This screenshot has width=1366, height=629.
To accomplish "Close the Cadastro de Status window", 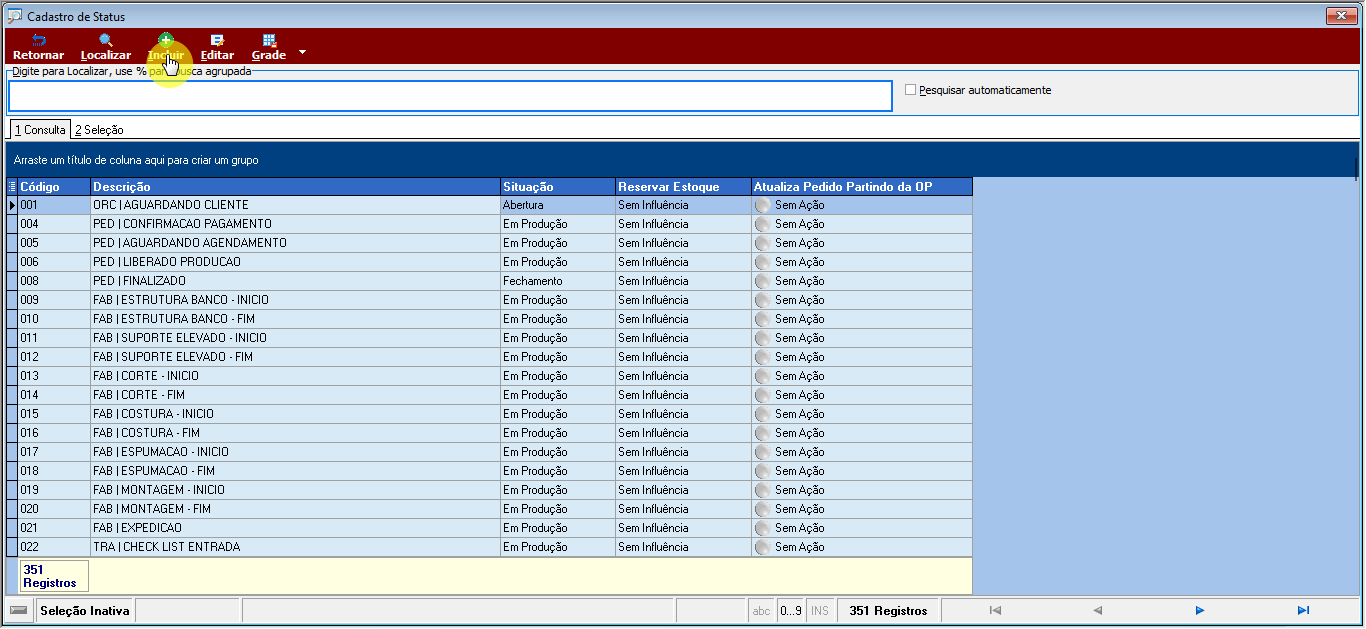I will pyautogui.click(x=1341, y=15).
